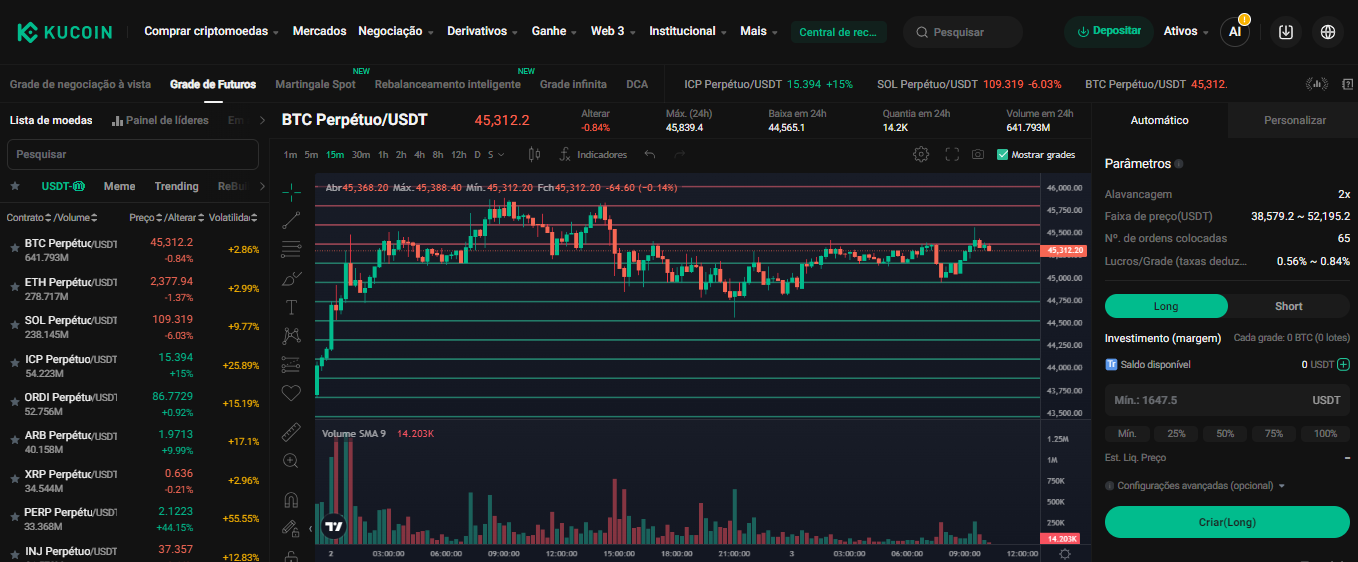Switch the chart to fullscreen mode
This screenshot has height=562, width=1358.
click(952, 154)
